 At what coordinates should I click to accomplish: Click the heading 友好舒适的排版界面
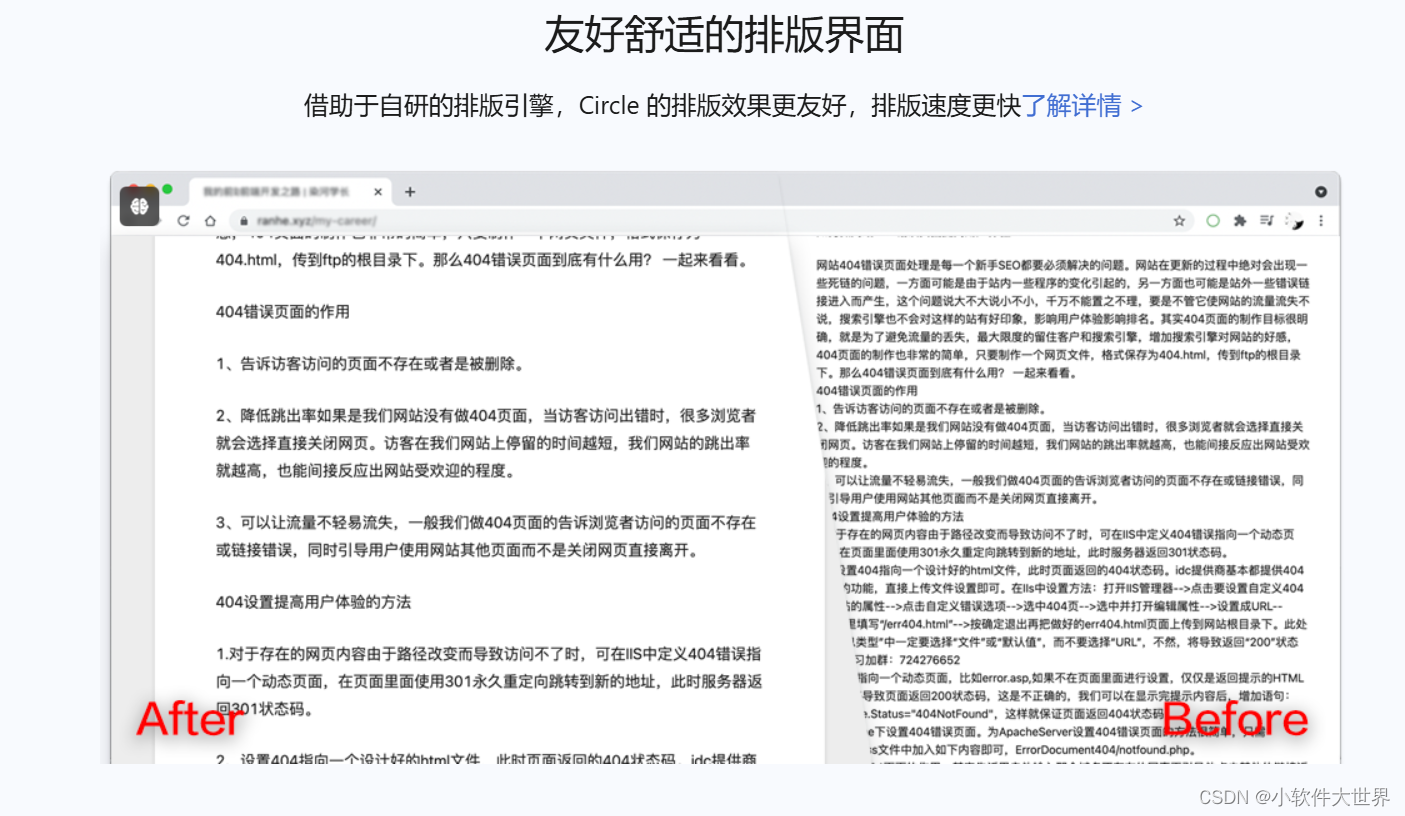click(723, 36)
